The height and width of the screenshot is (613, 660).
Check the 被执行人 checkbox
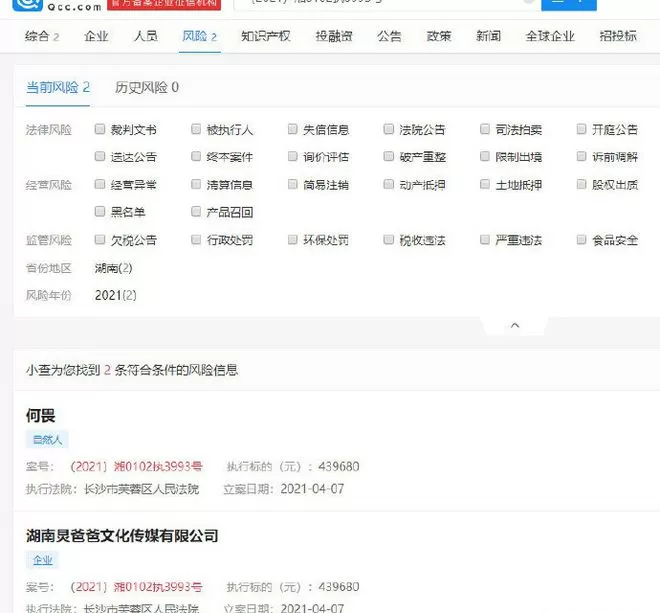tap(196, 129)
